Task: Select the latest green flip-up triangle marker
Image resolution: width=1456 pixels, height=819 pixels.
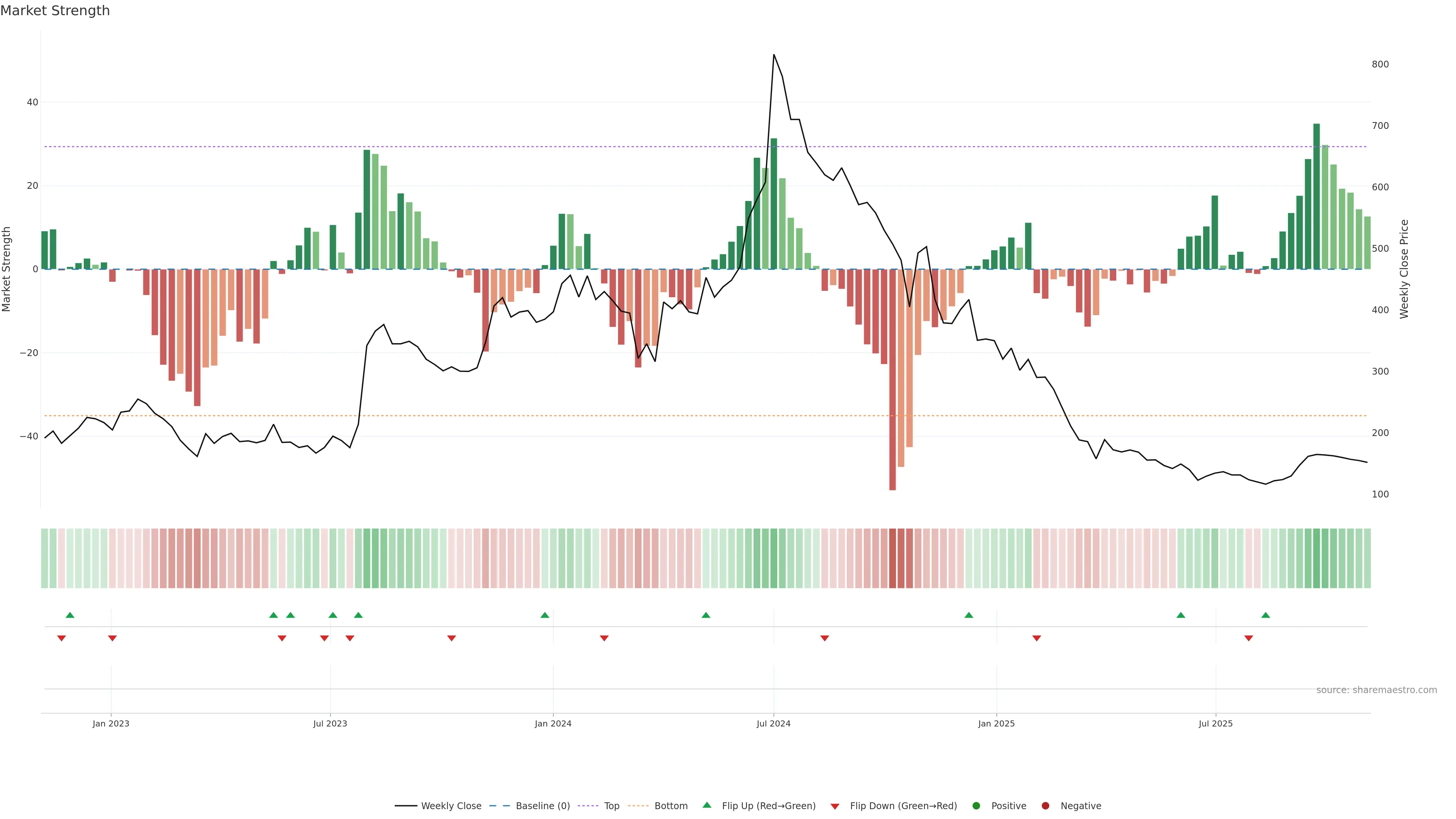Action: 1266,615
